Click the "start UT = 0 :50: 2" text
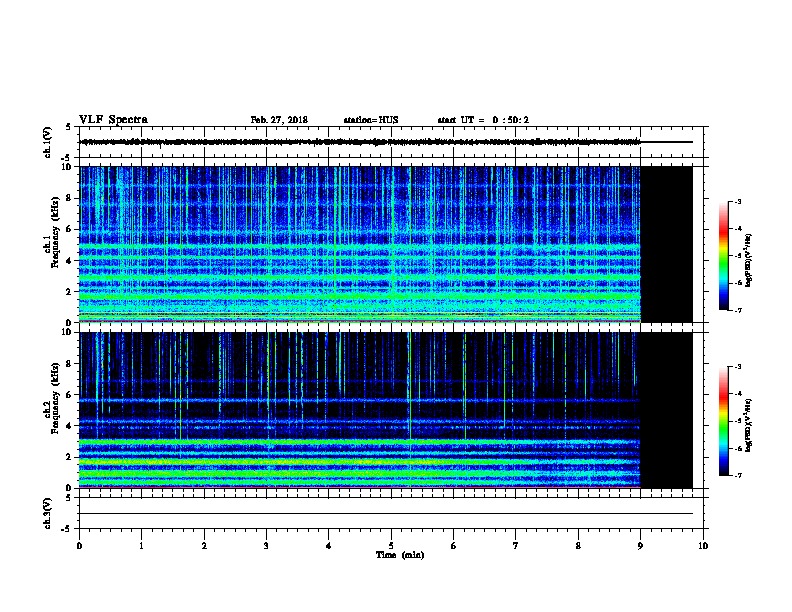792x612 pixels. 483,120
